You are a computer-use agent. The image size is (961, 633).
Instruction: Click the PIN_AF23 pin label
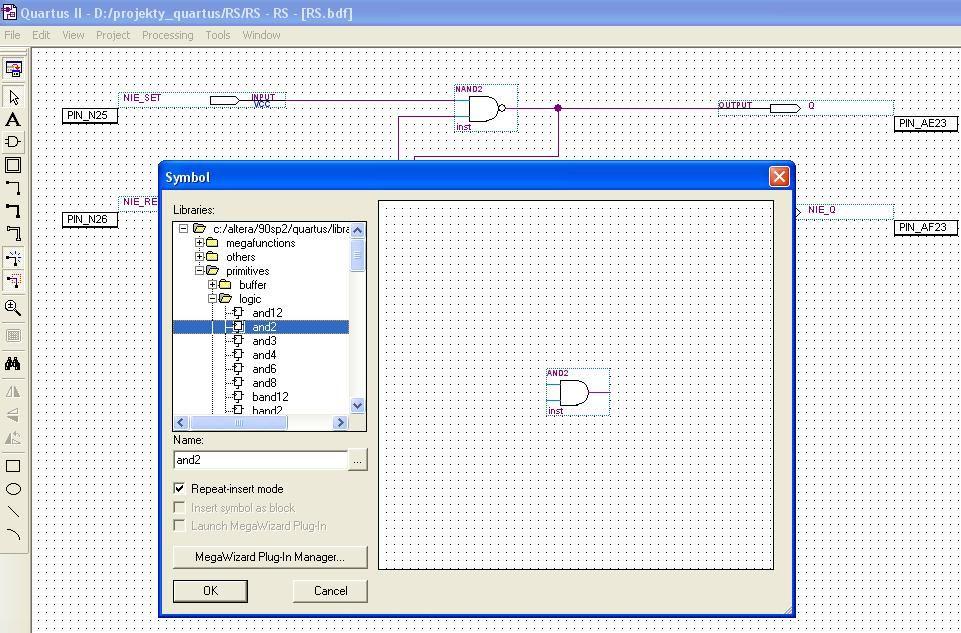click(x=923, y=227)
